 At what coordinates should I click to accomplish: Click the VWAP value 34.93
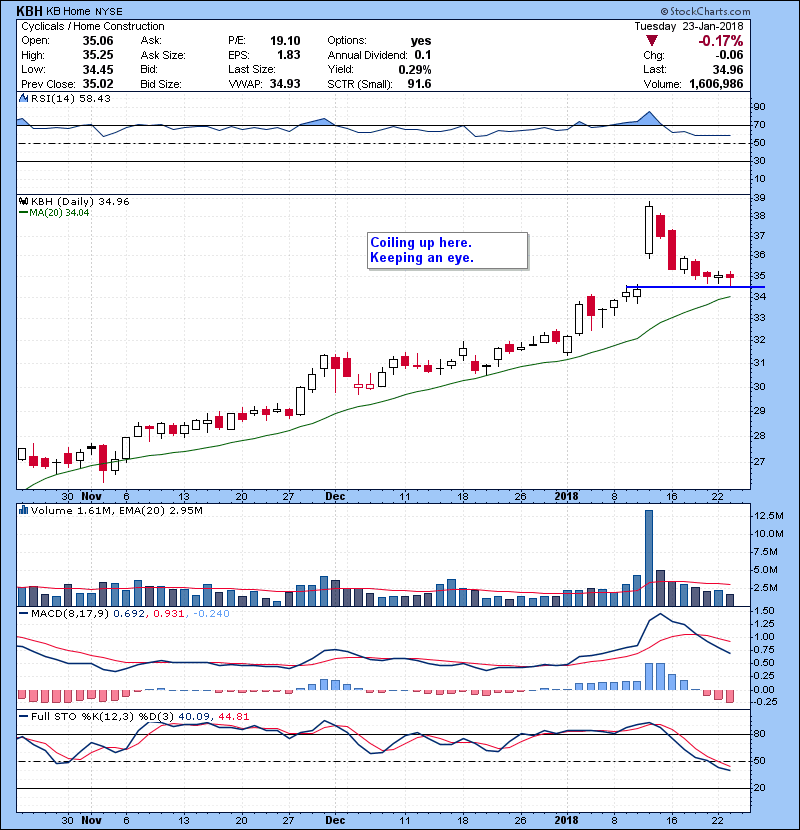click(x=285, y=84)
